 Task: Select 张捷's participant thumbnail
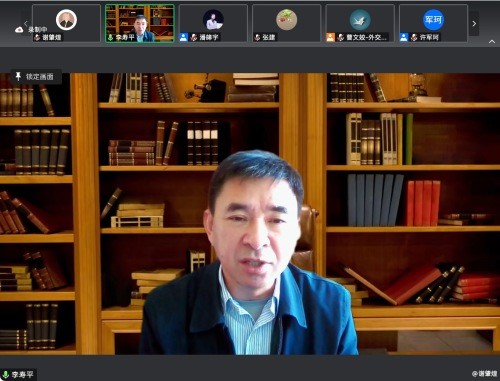[287, 23]
